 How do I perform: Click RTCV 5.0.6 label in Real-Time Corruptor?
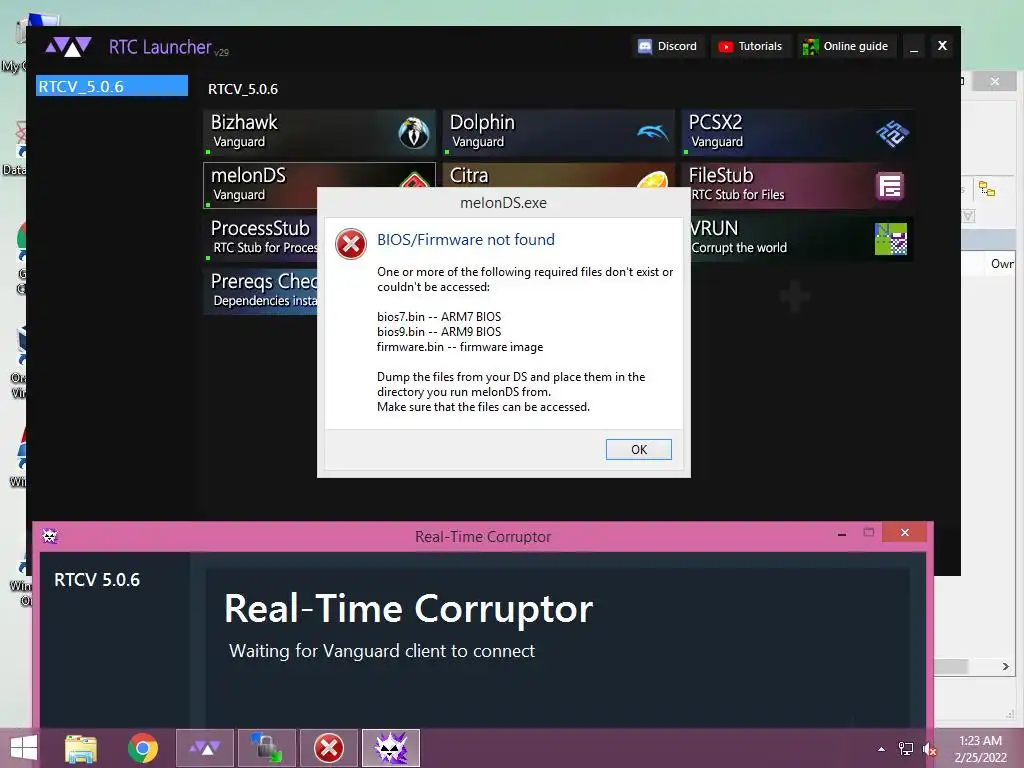click(97, 580)
